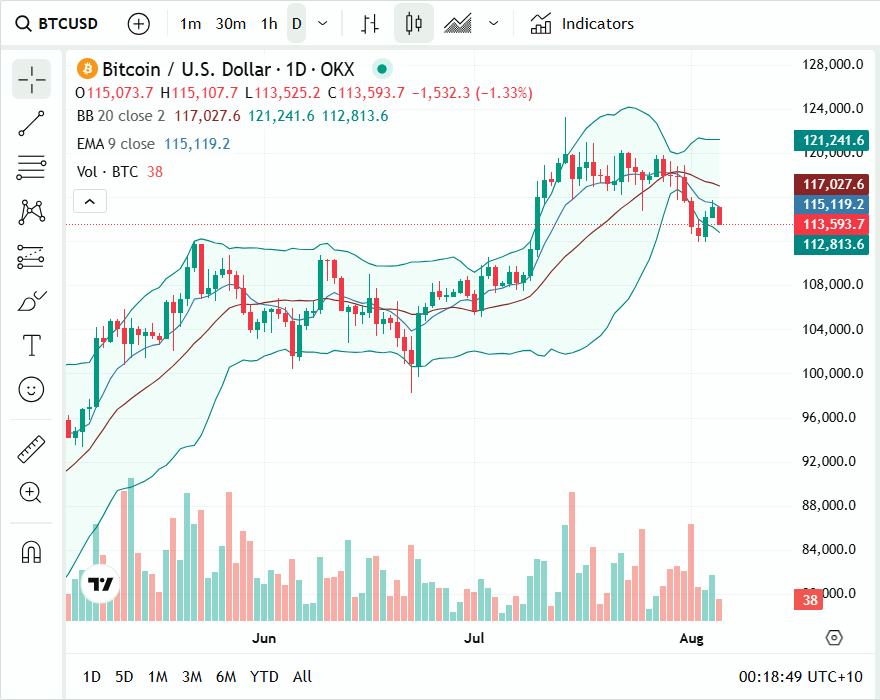The image size is (880, 700).
Task: Select the YTD date range
Action: 264,677
